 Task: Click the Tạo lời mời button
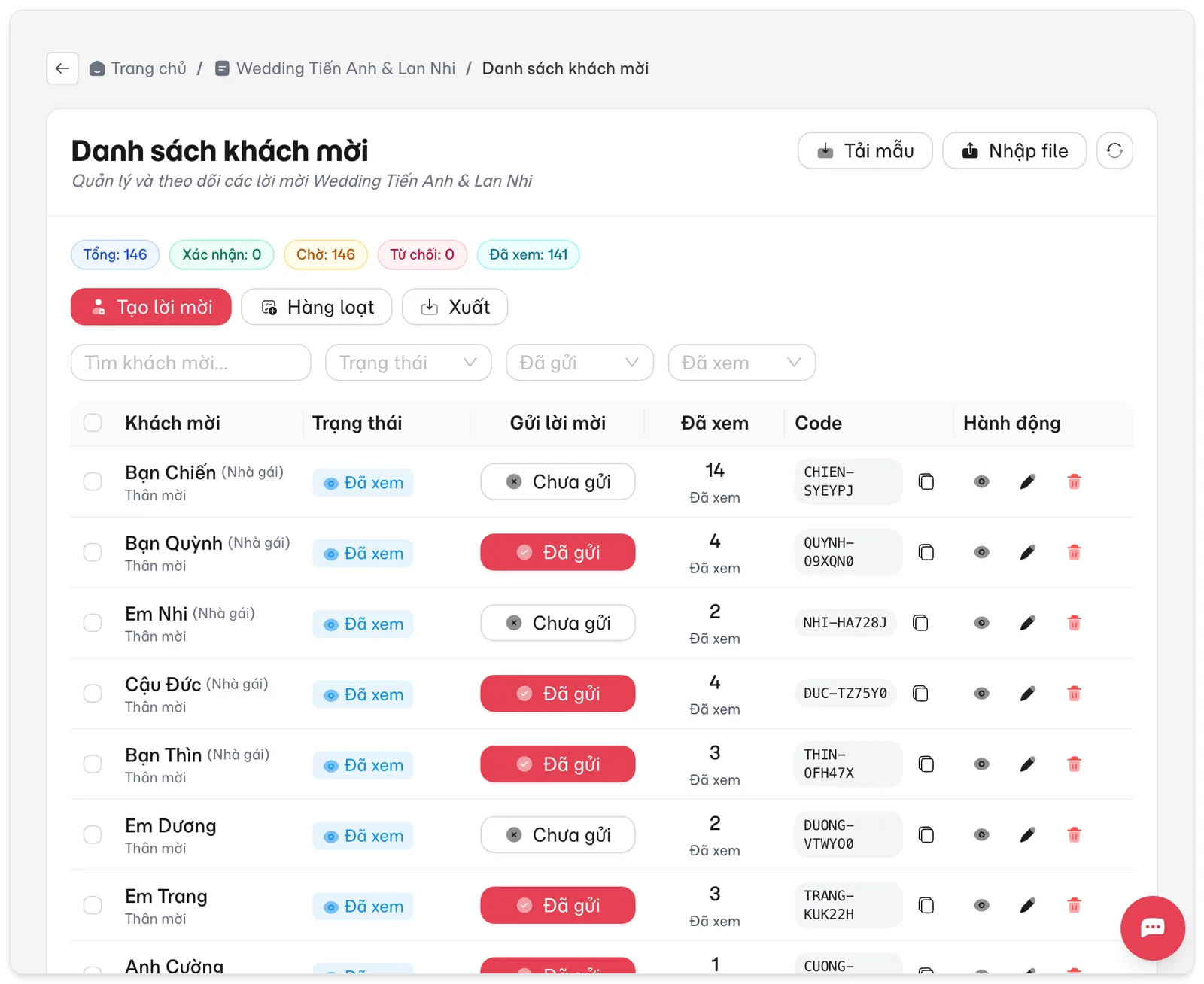click(x=151, y=307)
